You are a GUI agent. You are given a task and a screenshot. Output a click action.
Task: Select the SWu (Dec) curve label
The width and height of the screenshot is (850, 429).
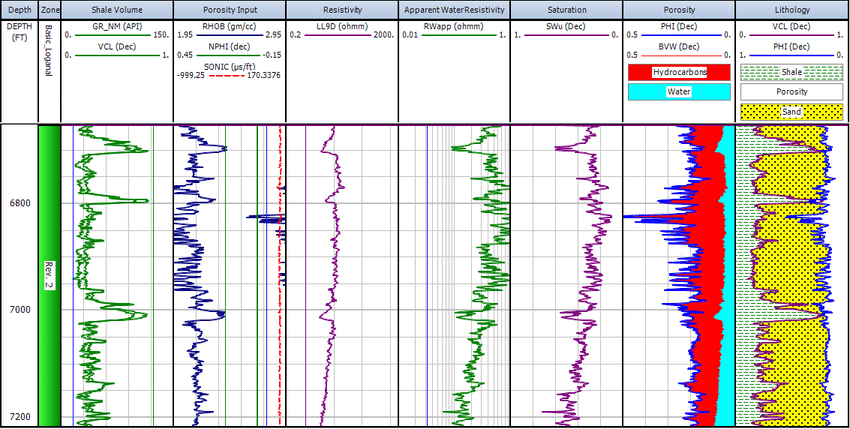pyautogui.click(x=566, y=26)
